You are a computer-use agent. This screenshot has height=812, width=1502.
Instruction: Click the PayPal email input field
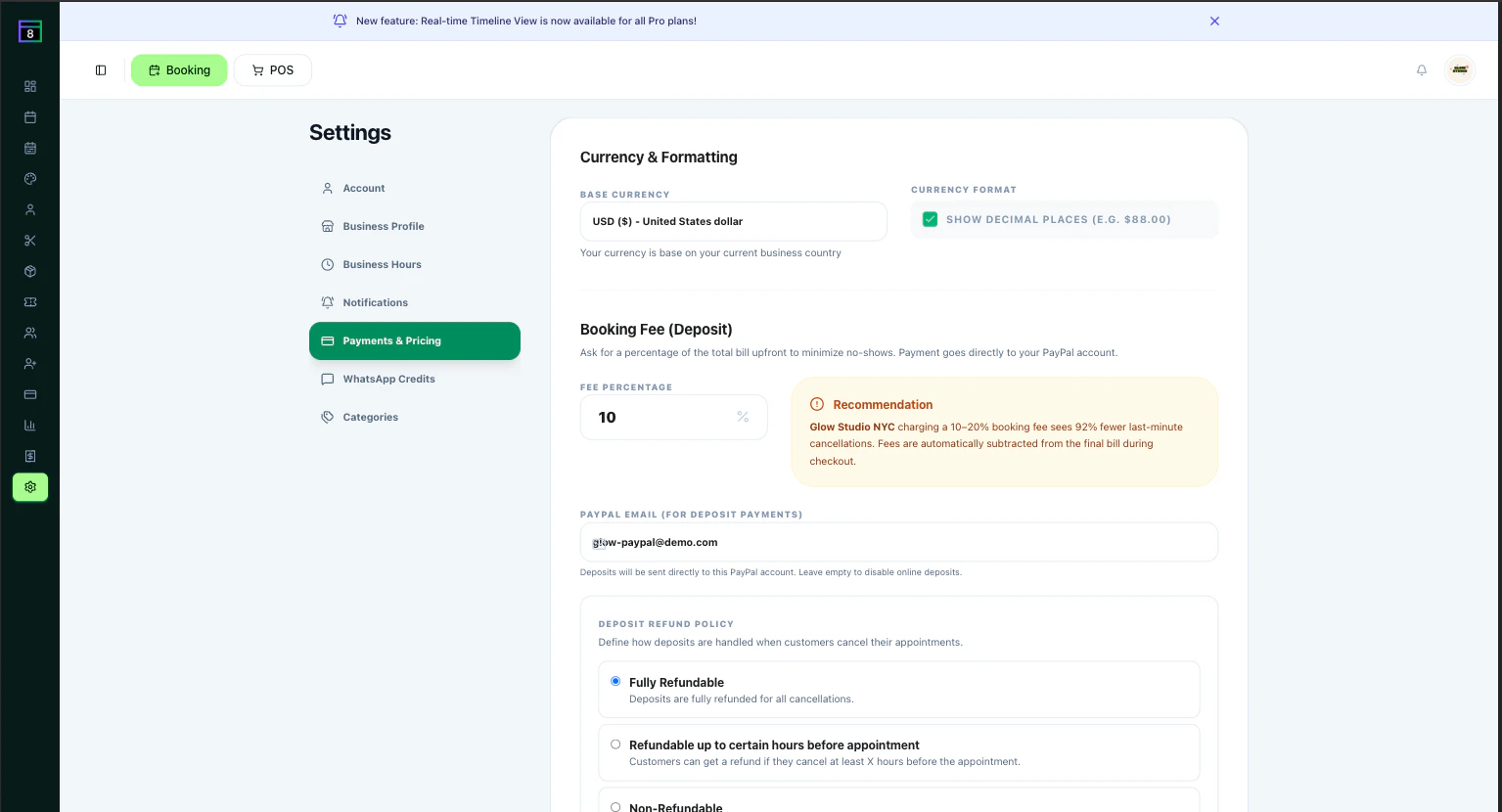pos(899,542)
